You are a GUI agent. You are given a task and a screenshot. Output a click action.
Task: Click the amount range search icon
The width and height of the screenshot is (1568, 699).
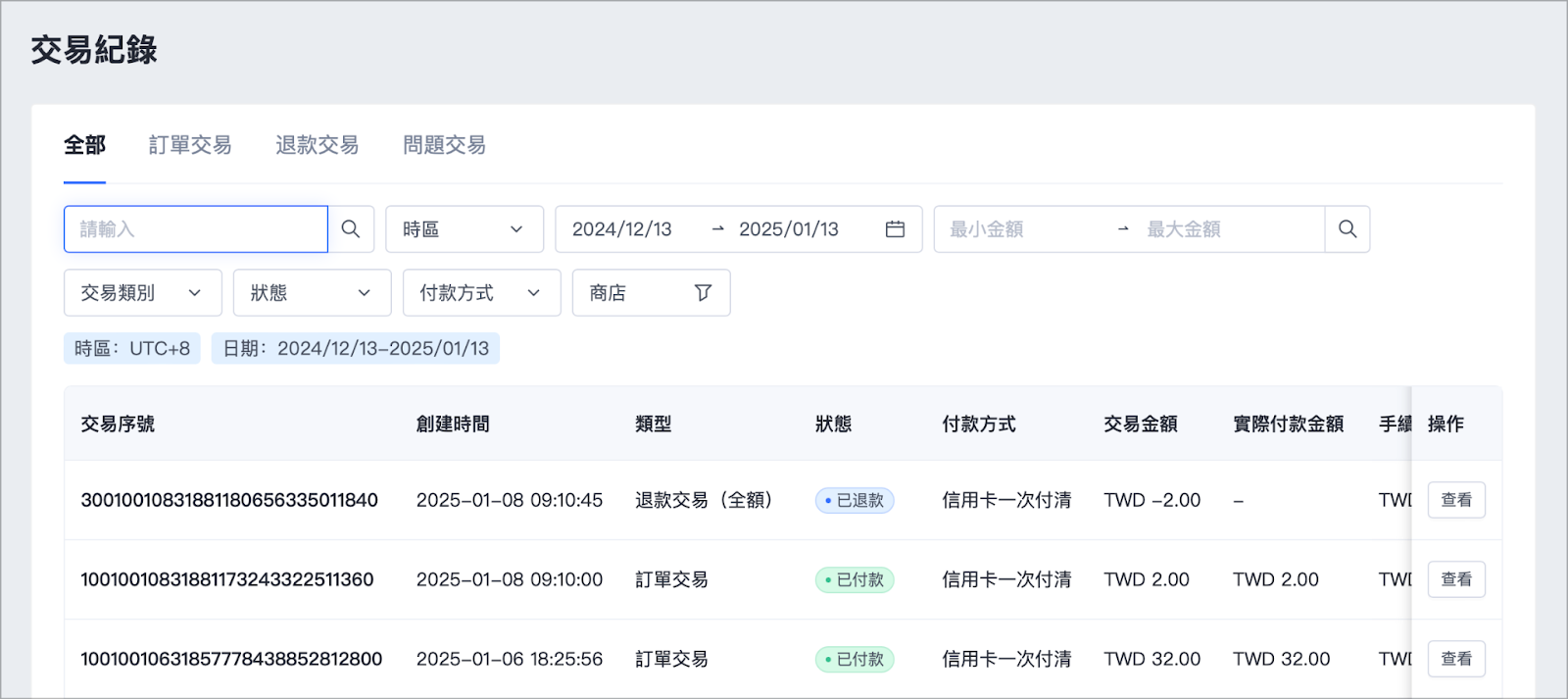(x=1347, y=229)
